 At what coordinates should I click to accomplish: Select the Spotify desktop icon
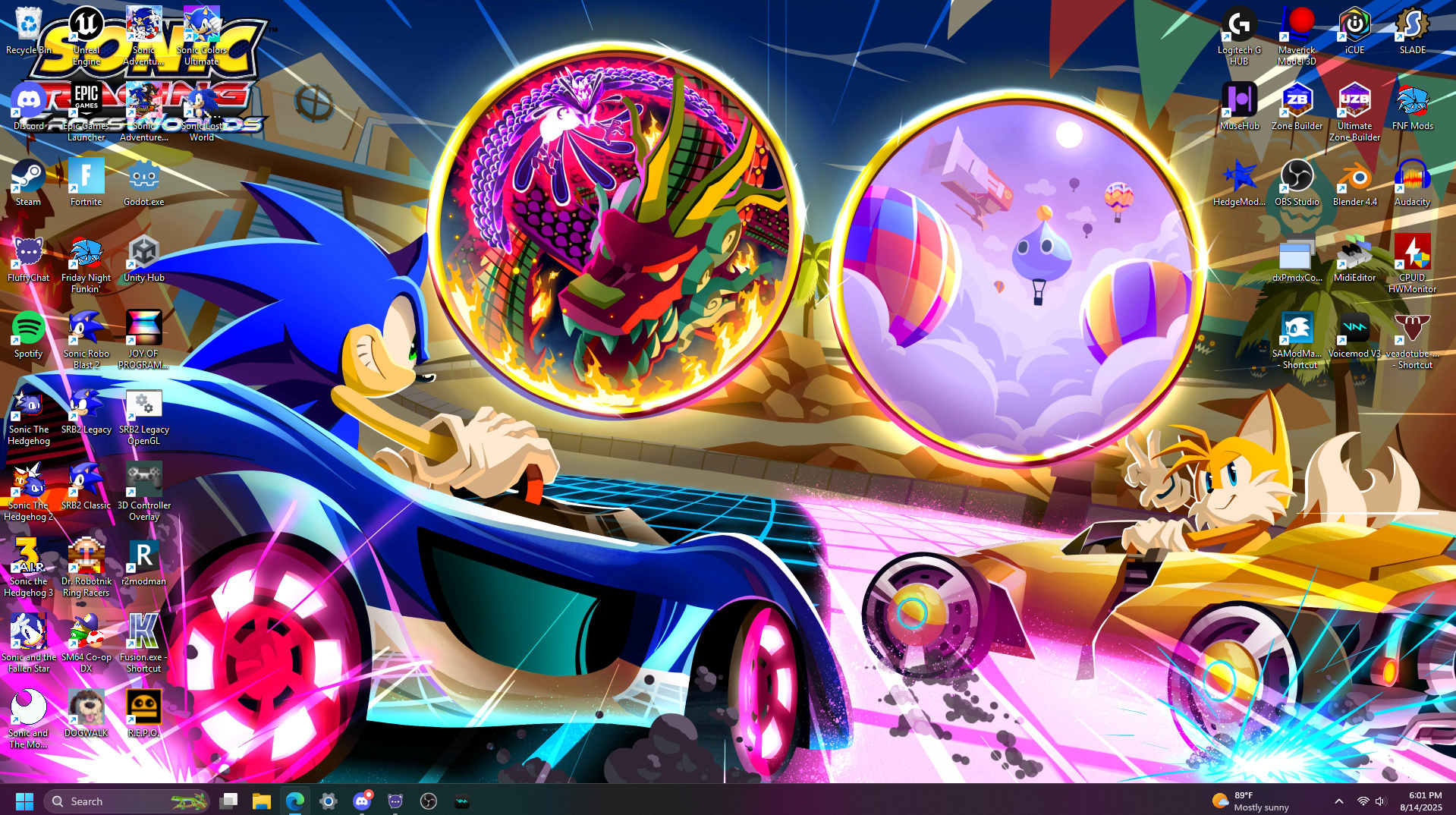pos(29,335)
